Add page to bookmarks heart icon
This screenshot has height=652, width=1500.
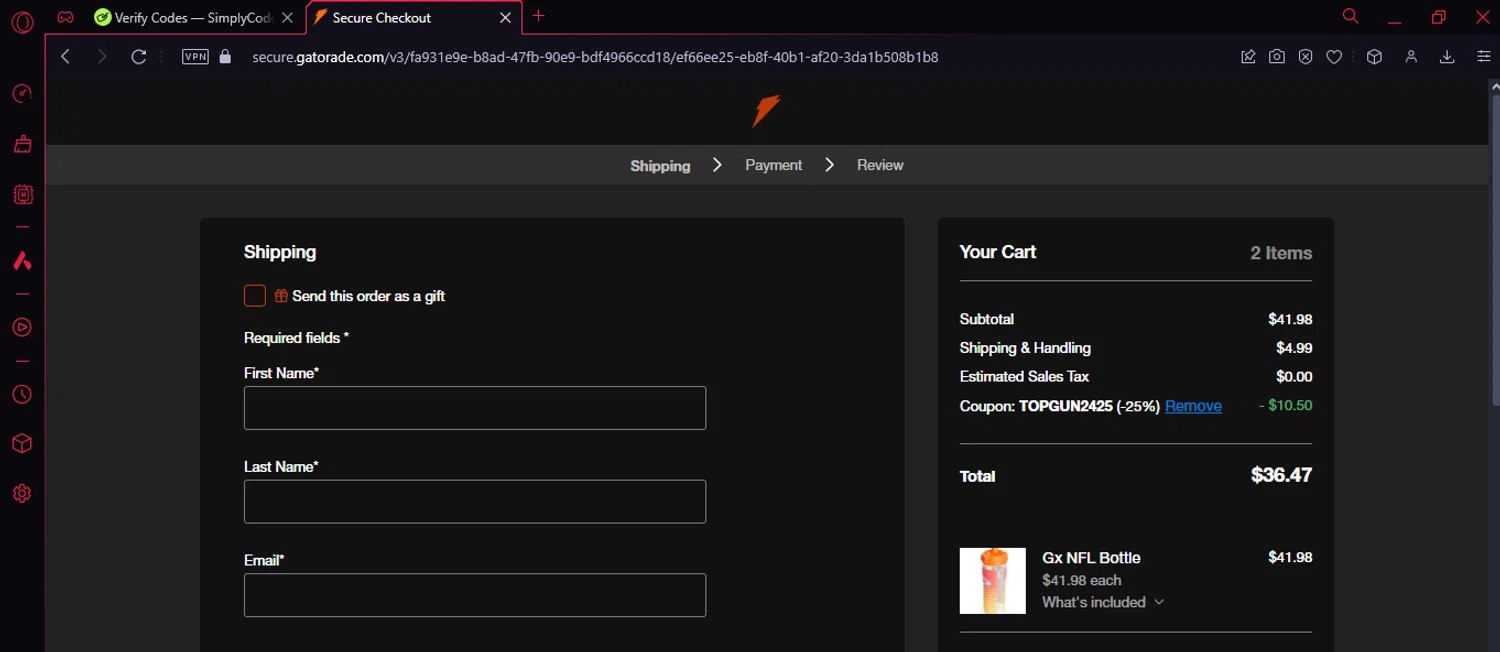pos(1334,57)
